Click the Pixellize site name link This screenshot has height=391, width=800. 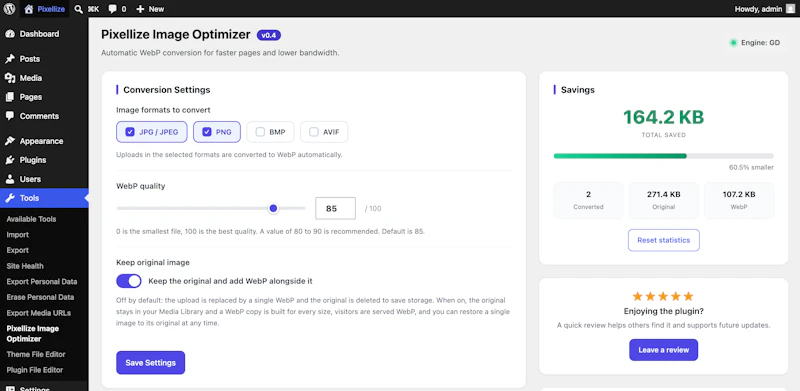click(x=51, y=9)
